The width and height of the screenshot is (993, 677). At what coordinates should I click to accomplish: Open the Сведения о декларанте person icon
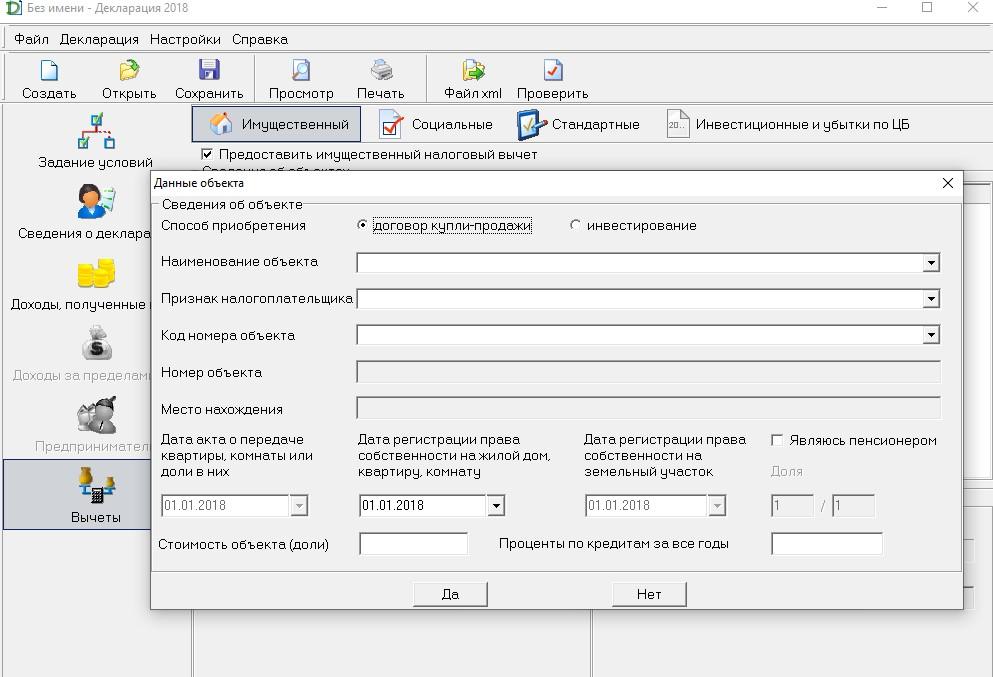(x=96, y=201)
